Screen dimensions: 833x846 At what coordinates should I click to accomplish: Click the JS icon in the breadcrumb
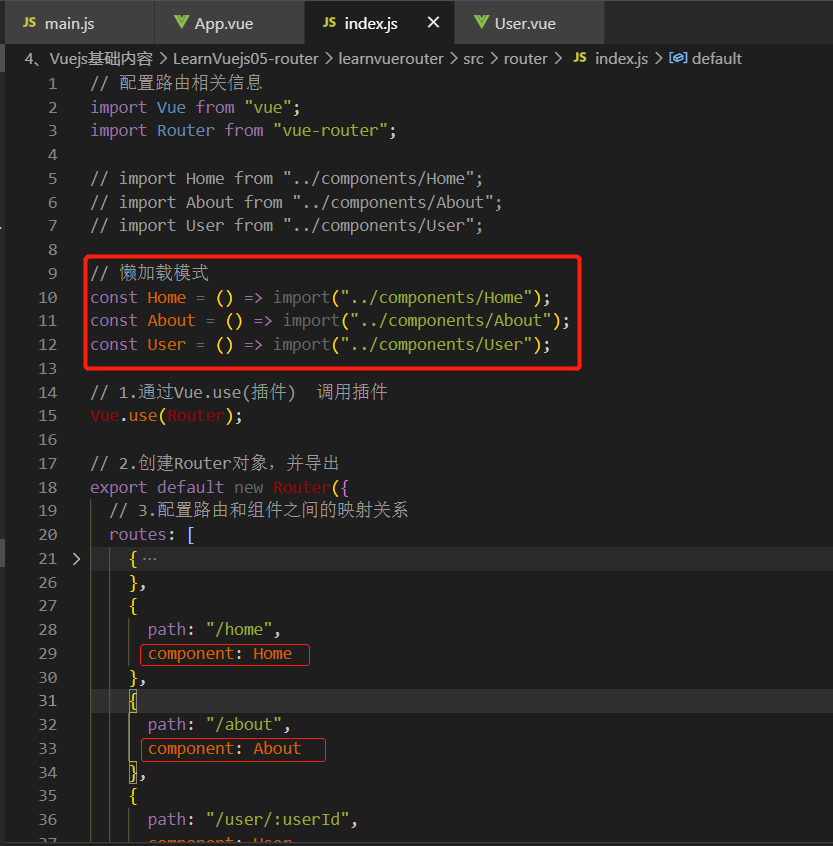pyautogui.click(x=580, y=58)
